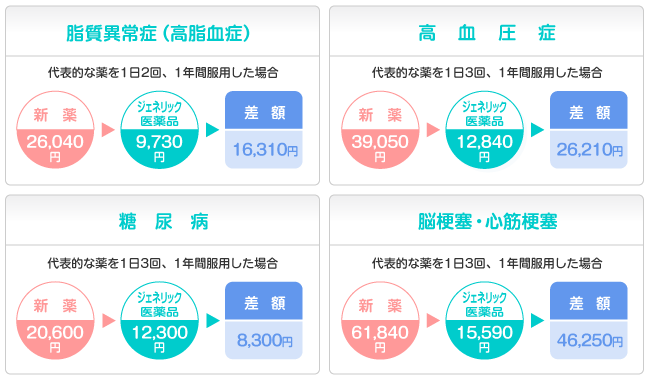This screenshot has width=649, height=379.
Task: Click the pink 新薬 39,050円 circle
Action: pyautogui.click(x=380, y=130)
